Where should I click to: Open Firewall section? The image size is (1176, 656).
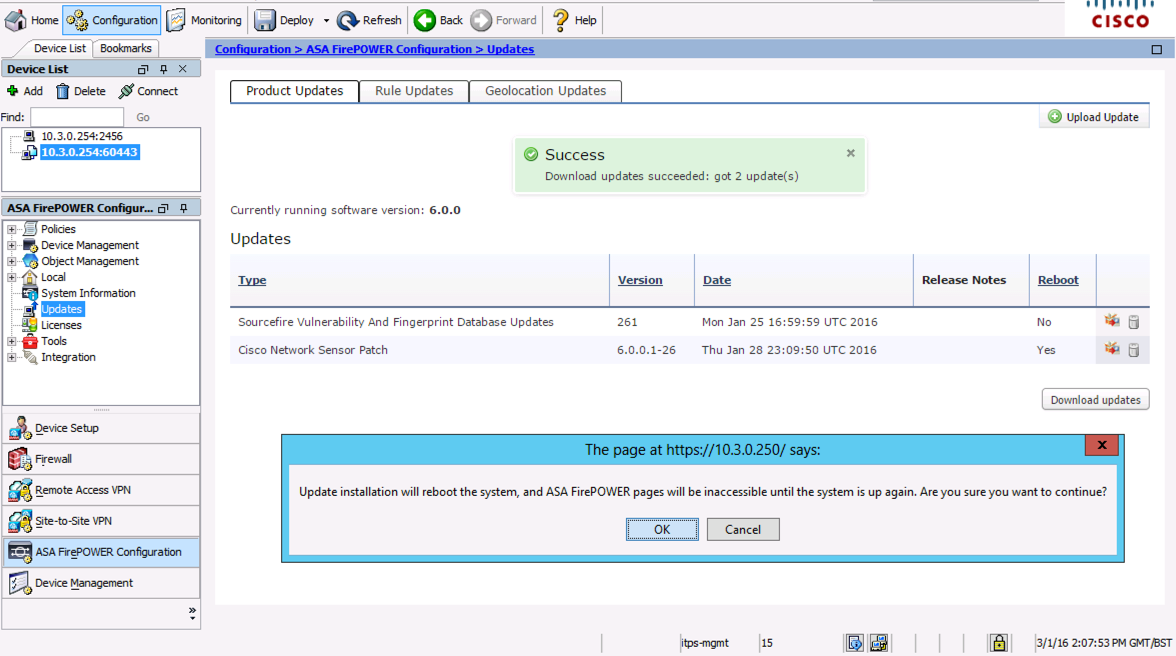pyautogui.click(x=101, y=459)
